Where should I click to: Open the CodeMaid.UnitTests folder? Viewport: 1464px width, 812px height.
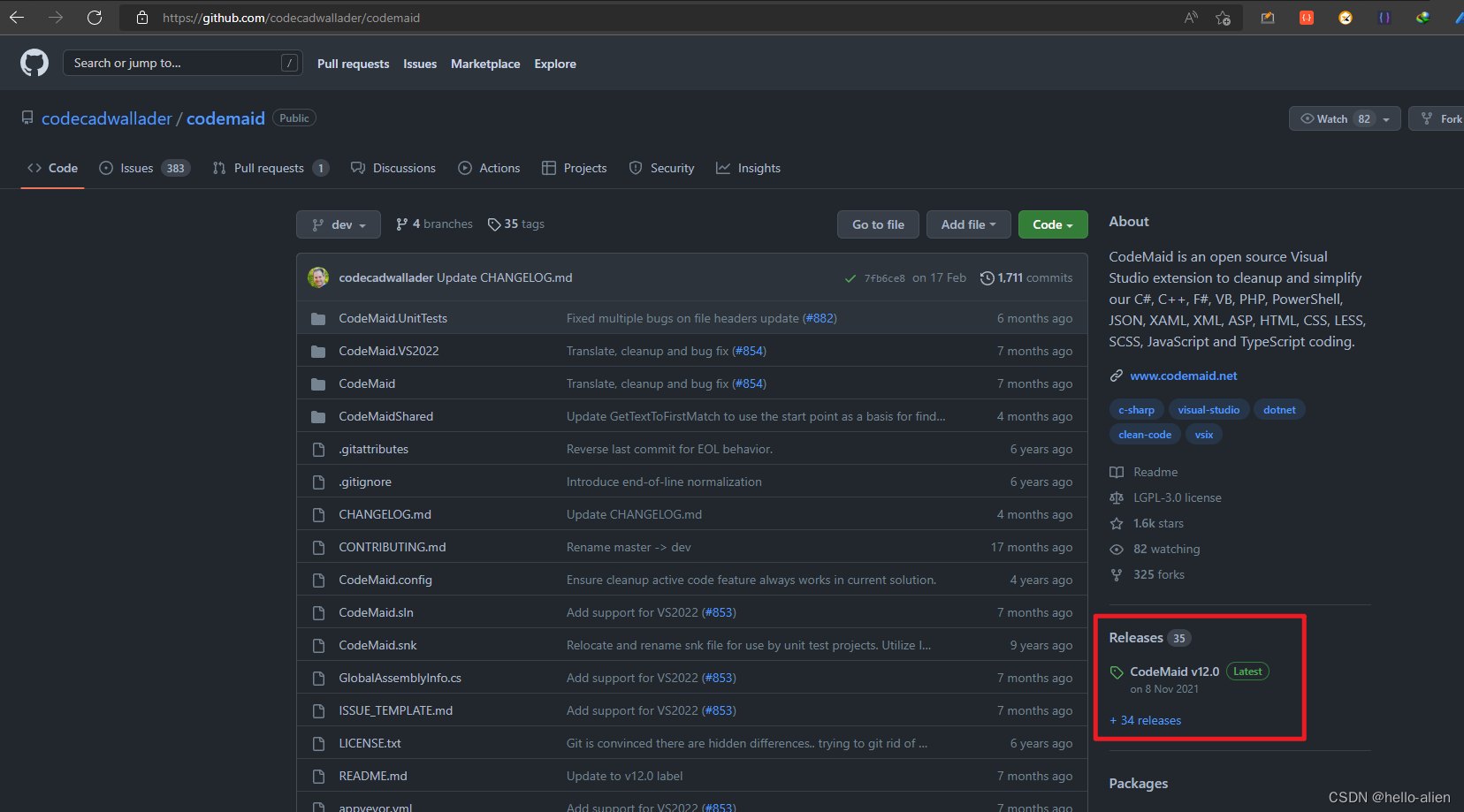point(393,318)
